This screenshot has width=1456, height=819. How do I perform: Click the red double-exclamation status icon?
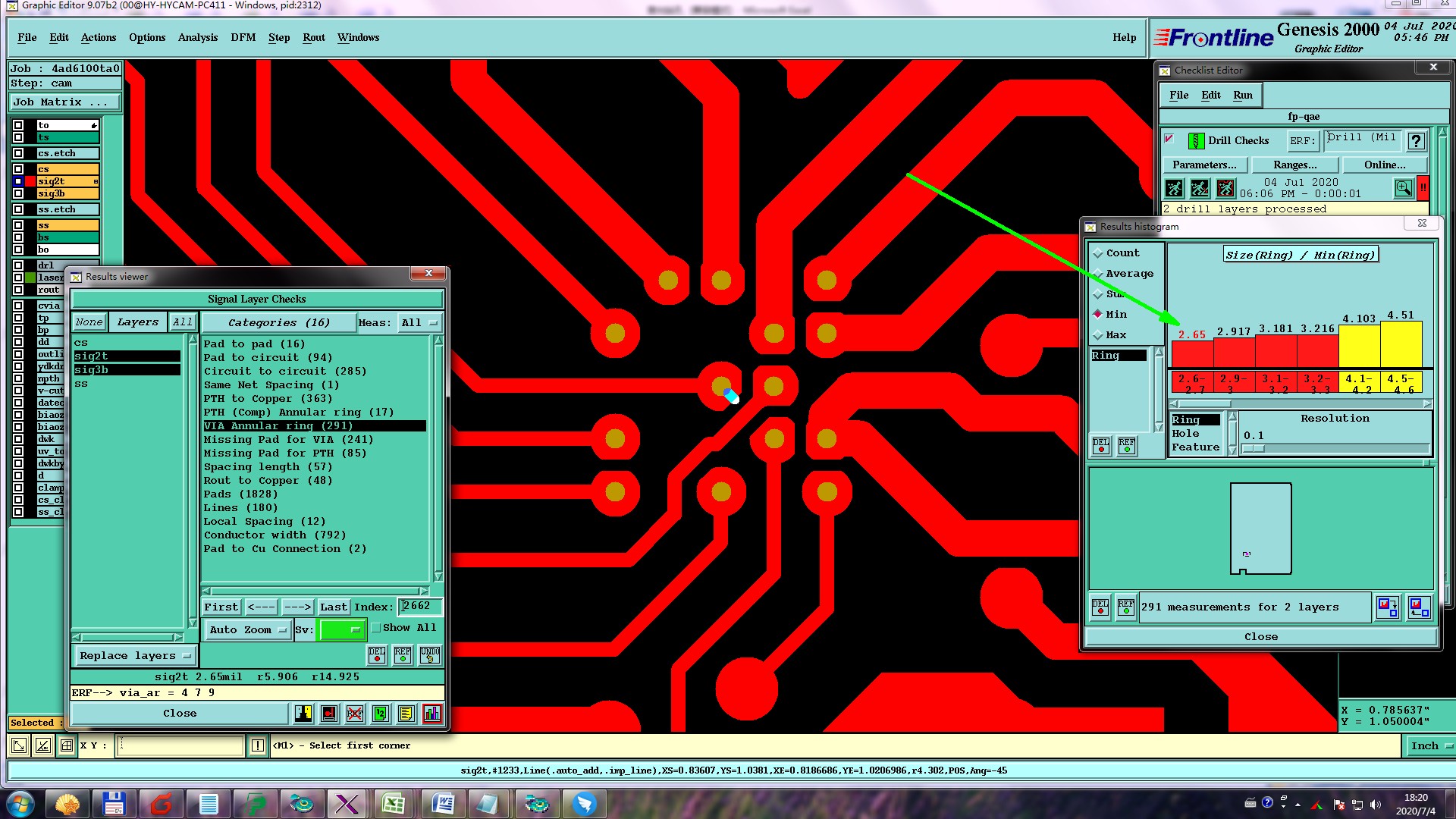[x=1423, y=188]
